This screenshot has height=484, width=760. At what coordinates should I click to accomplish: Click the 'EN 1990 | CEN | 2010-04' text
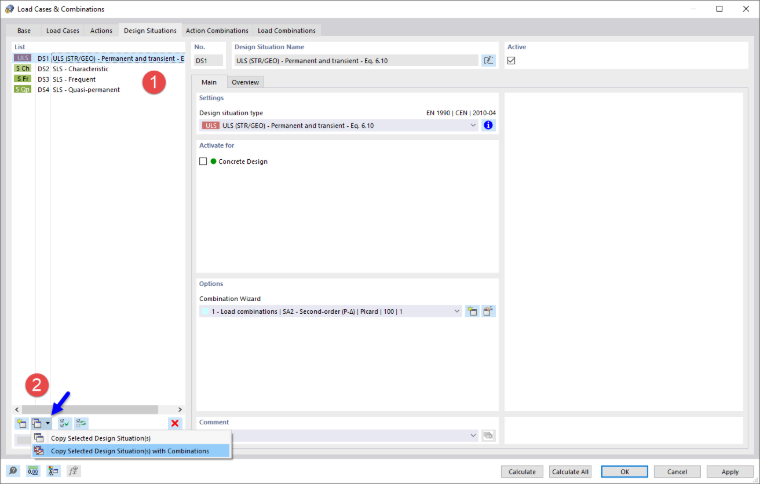[x=460, y=112]
